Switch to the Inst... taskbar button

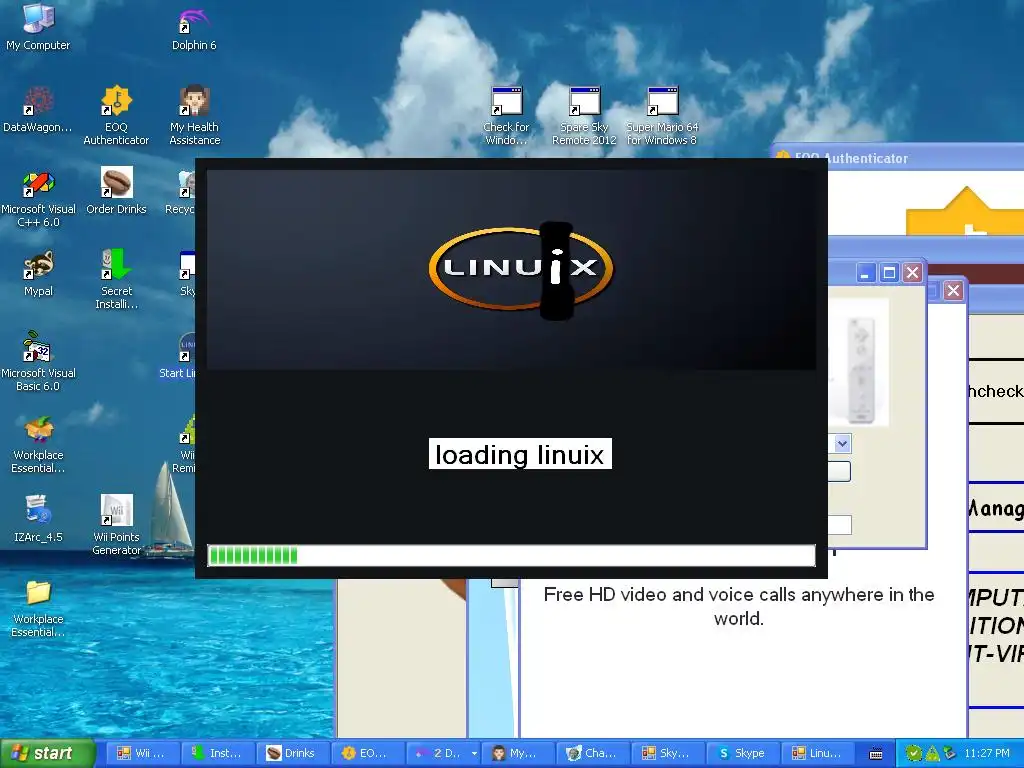click(x=217, y=753)
